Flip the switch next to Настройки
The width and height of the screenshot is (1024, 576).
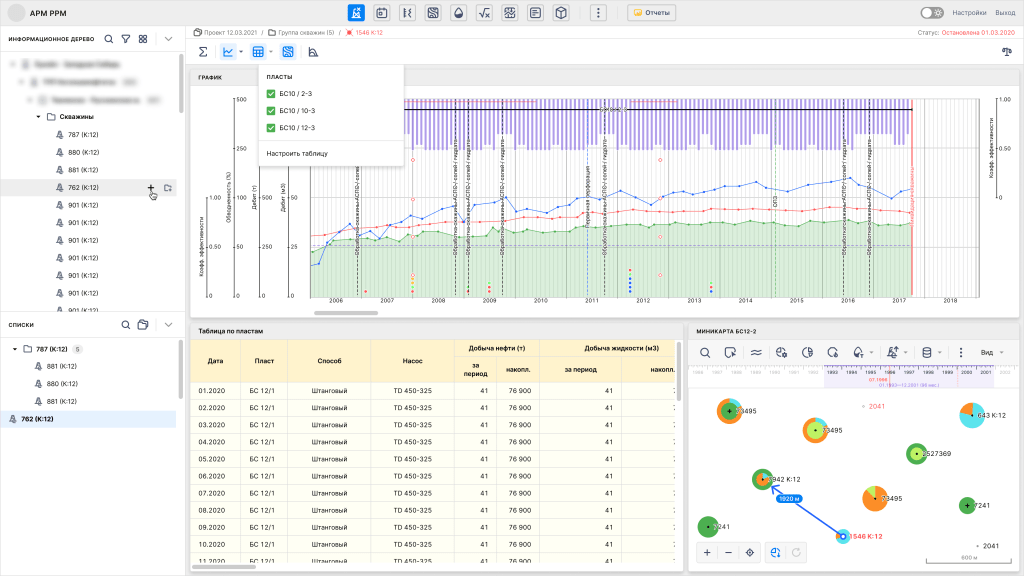pos(931,13)
